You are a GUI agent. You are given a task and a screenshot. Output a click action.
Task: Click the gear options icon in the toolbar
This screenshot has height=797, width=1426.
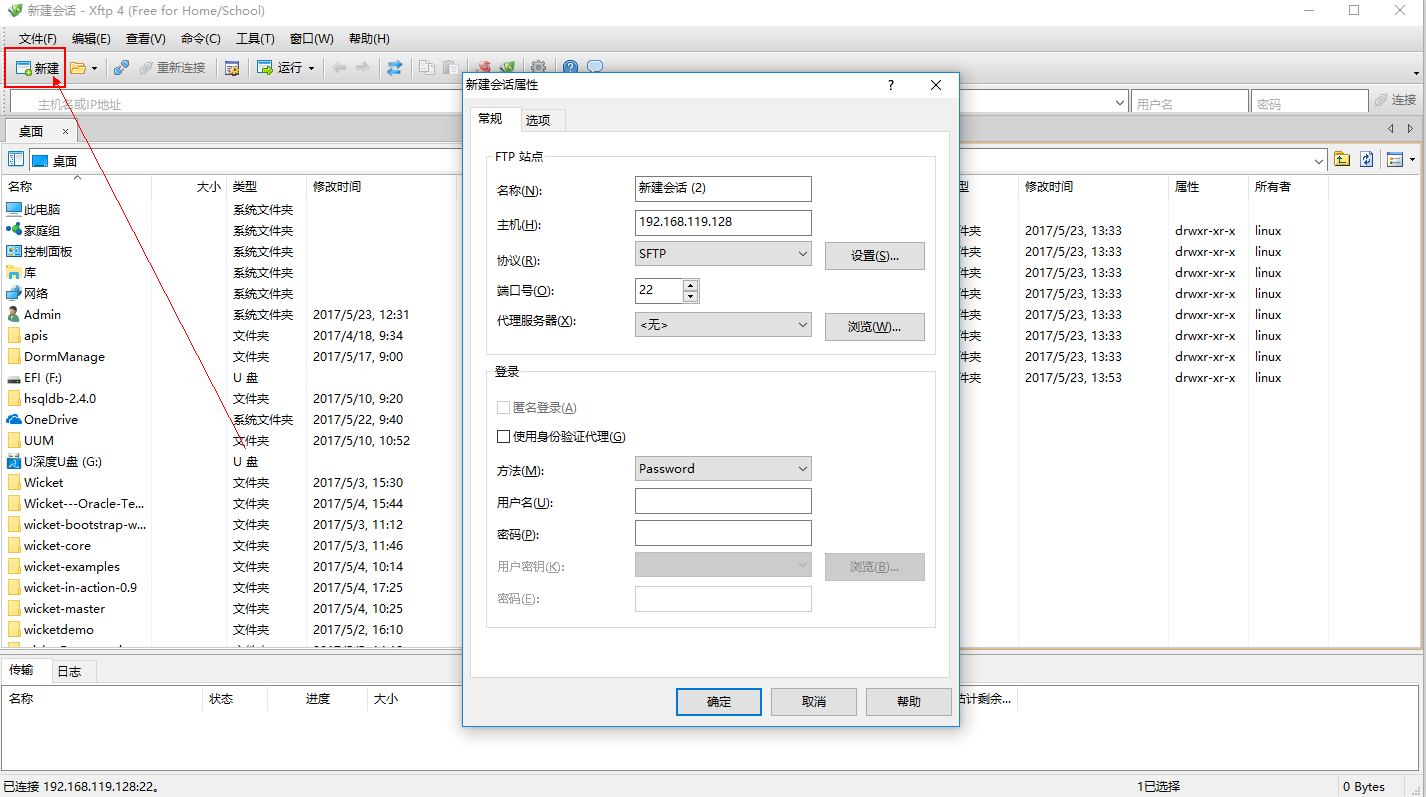[538, 68]
